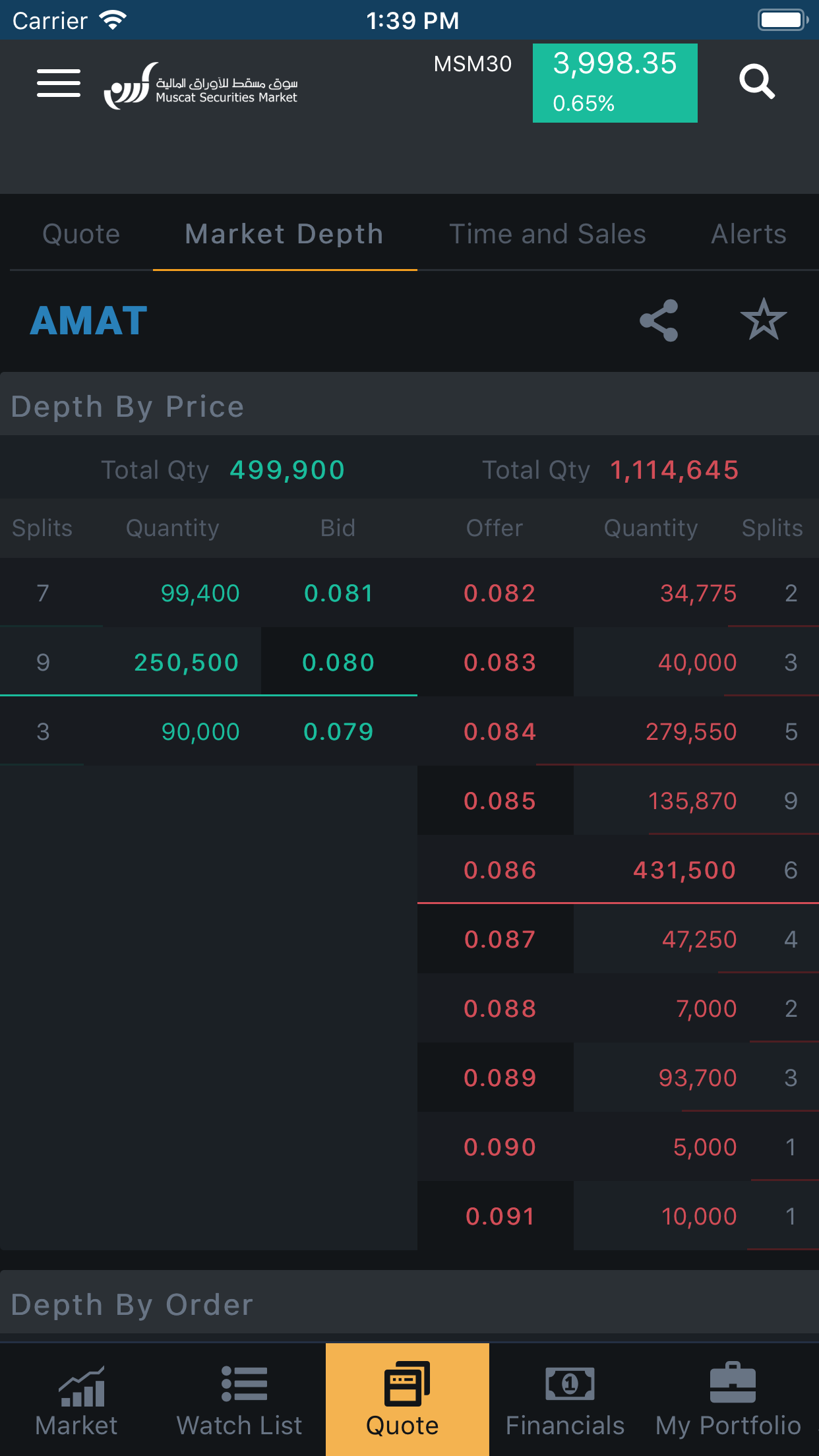The width and height of the screenshot is (819, 1456).
Task: Select the 0.080 bid row
Action: (x=208, y=662)
